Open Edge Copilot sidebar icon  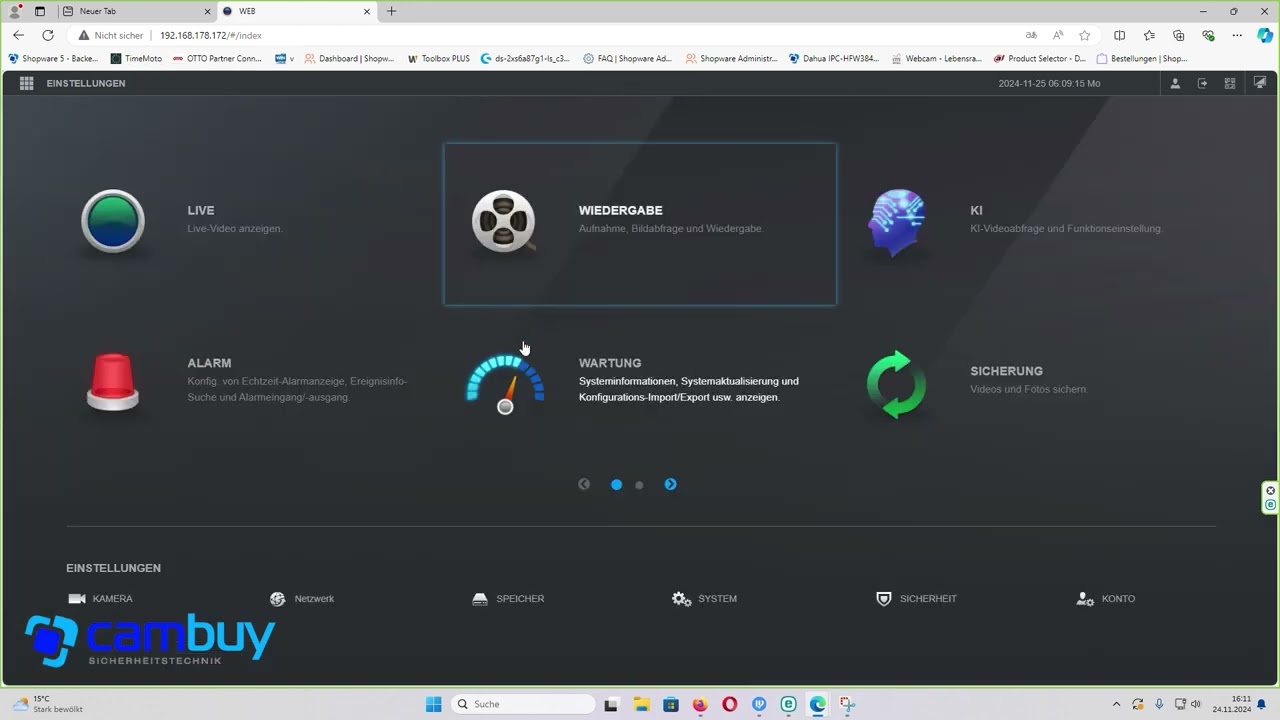click(x=1264, y=35)
